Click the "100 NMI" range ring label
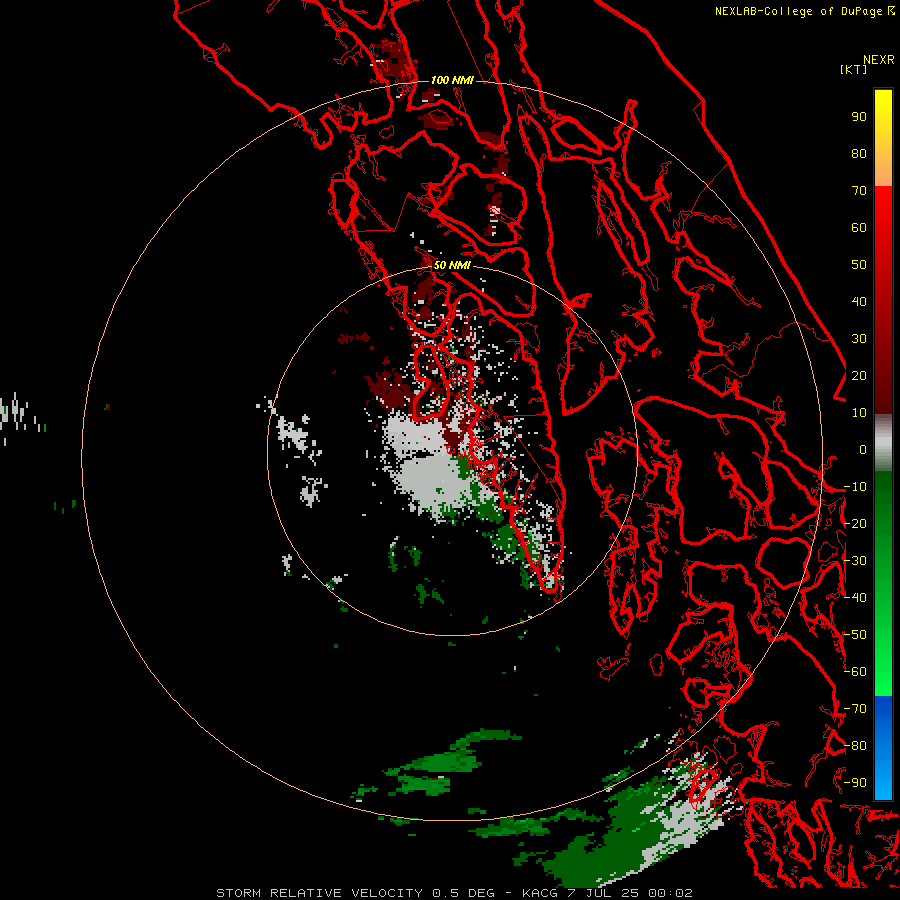900x900 pixels. click(452, 80)
